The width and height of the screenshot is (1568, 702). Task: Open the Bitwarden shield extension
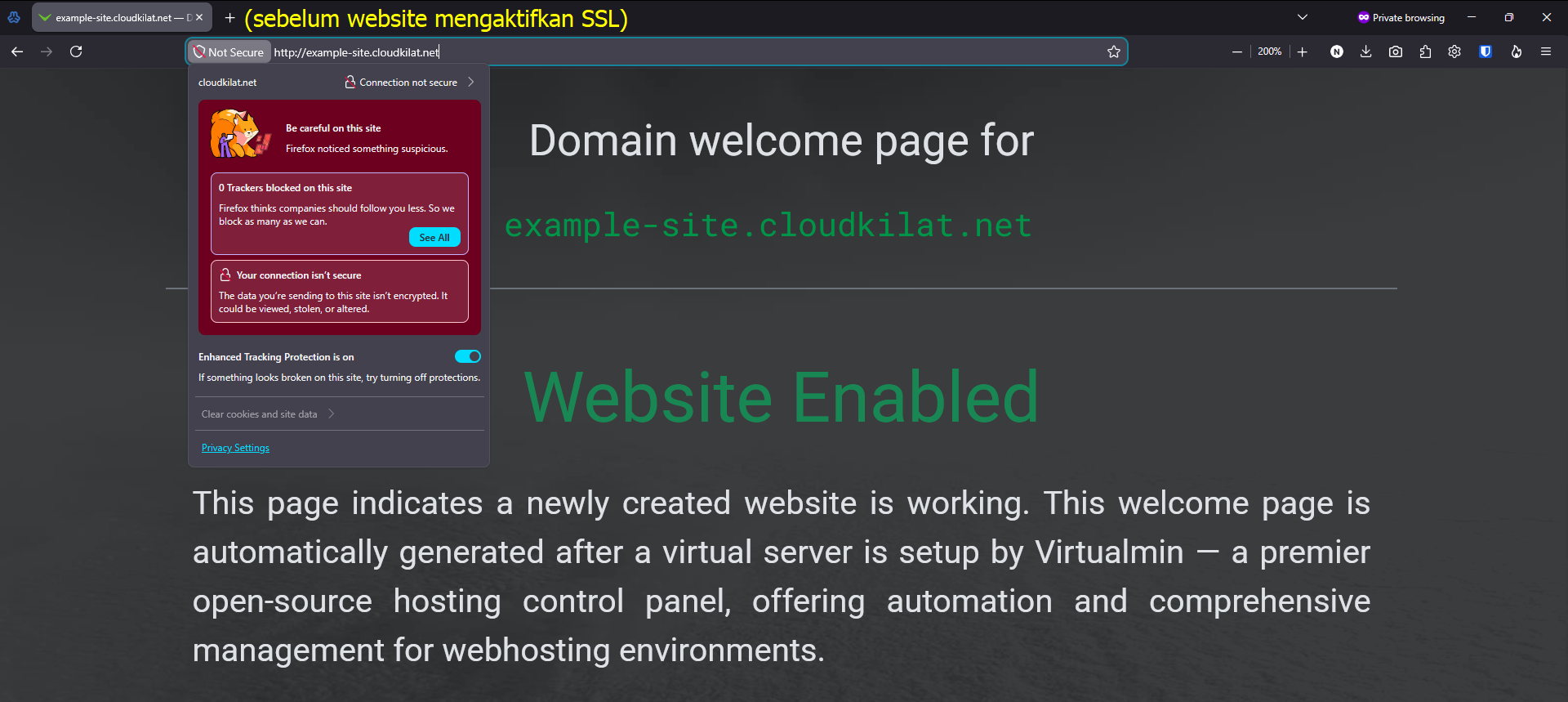tap(1486, 51)
